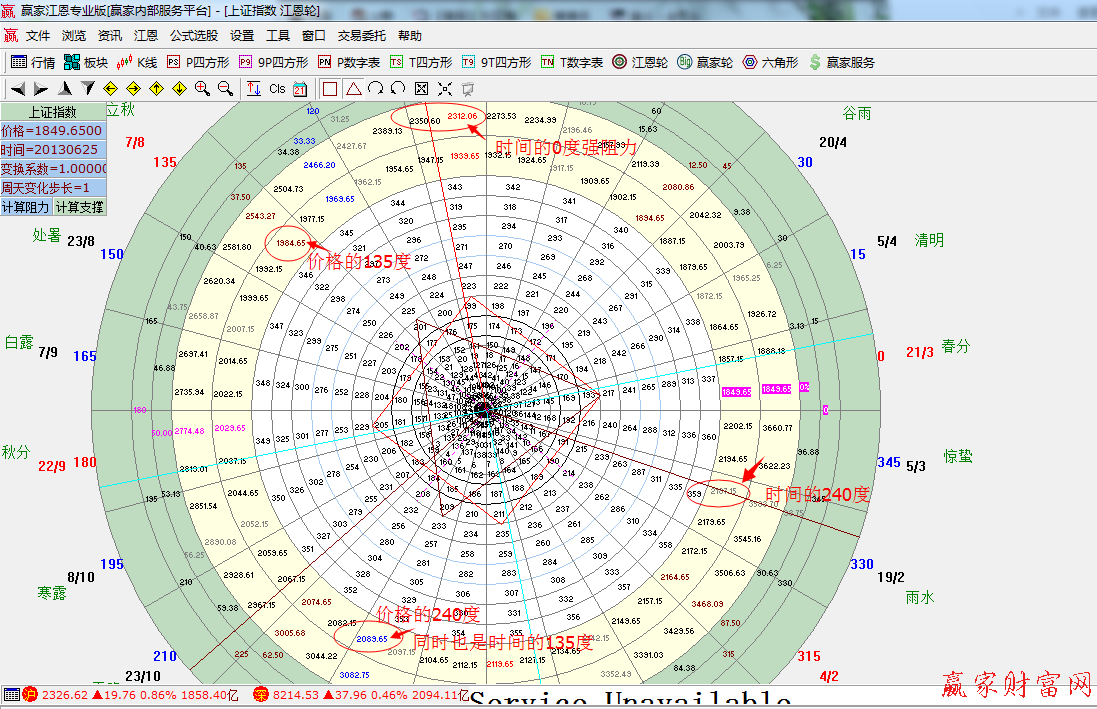Click the calendar date icon
This screenshot has height=709, width=1097.
point(300,88)
